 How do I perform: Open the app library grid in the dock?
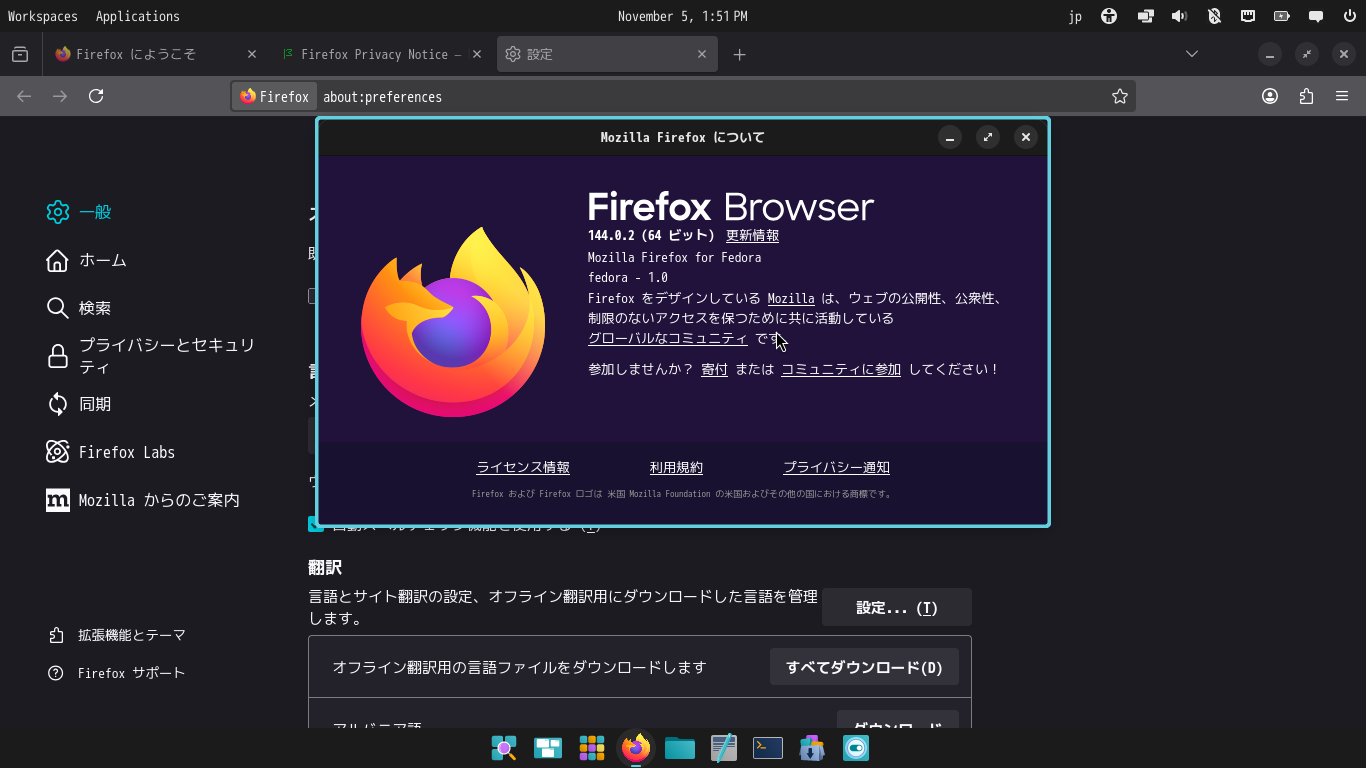click(x=592, y=747)
